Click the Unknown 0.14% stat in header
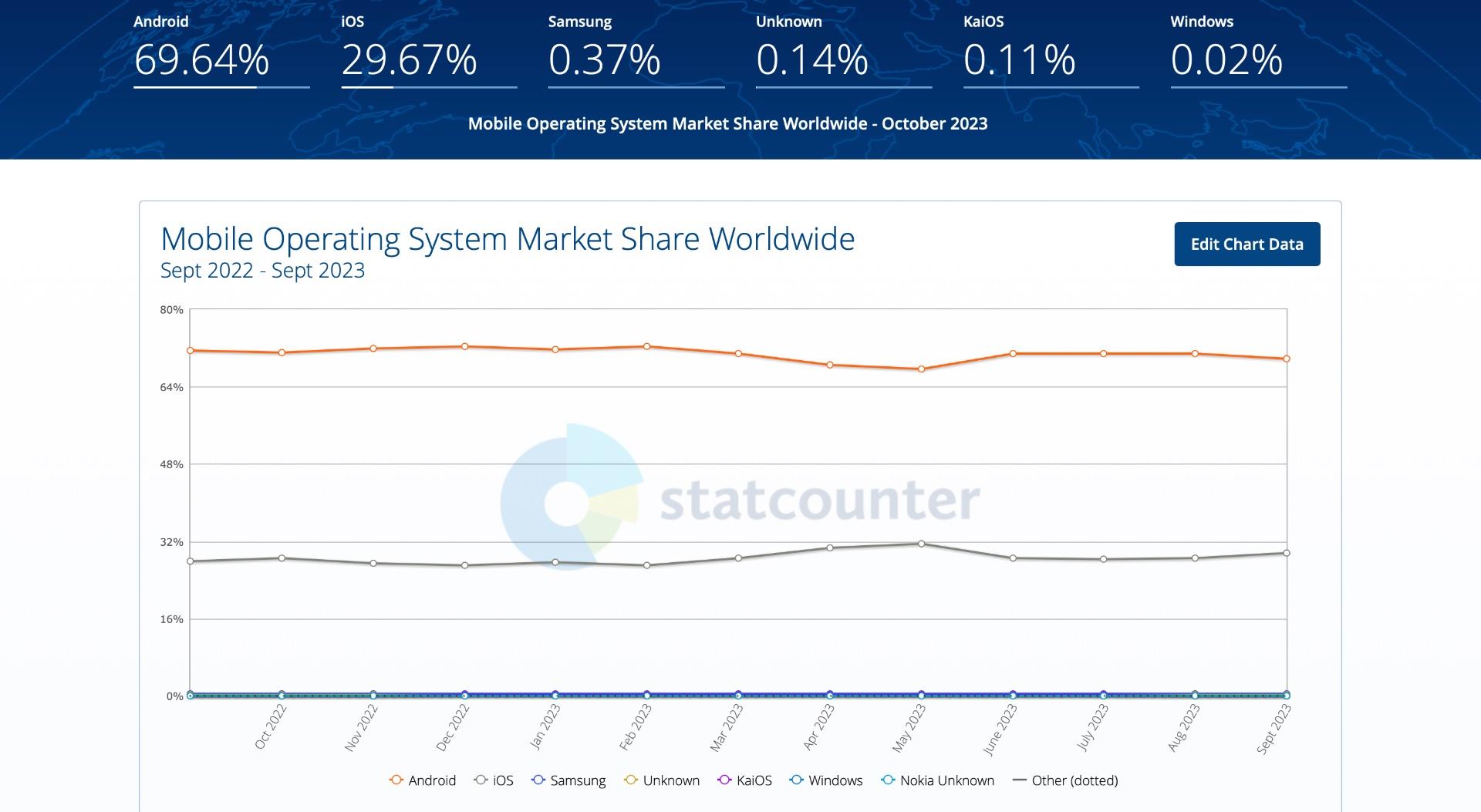 844,51
